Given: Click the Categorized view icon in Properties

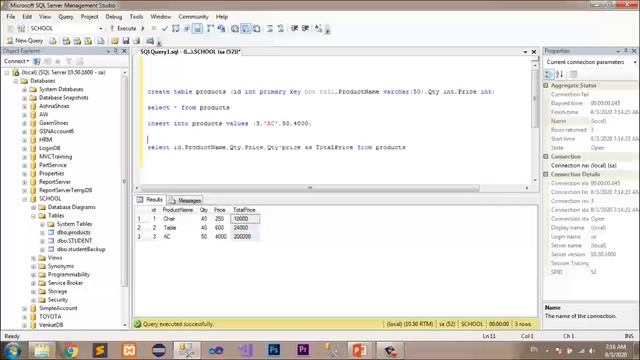Looking at the screenshot, I should coord(549,74).
